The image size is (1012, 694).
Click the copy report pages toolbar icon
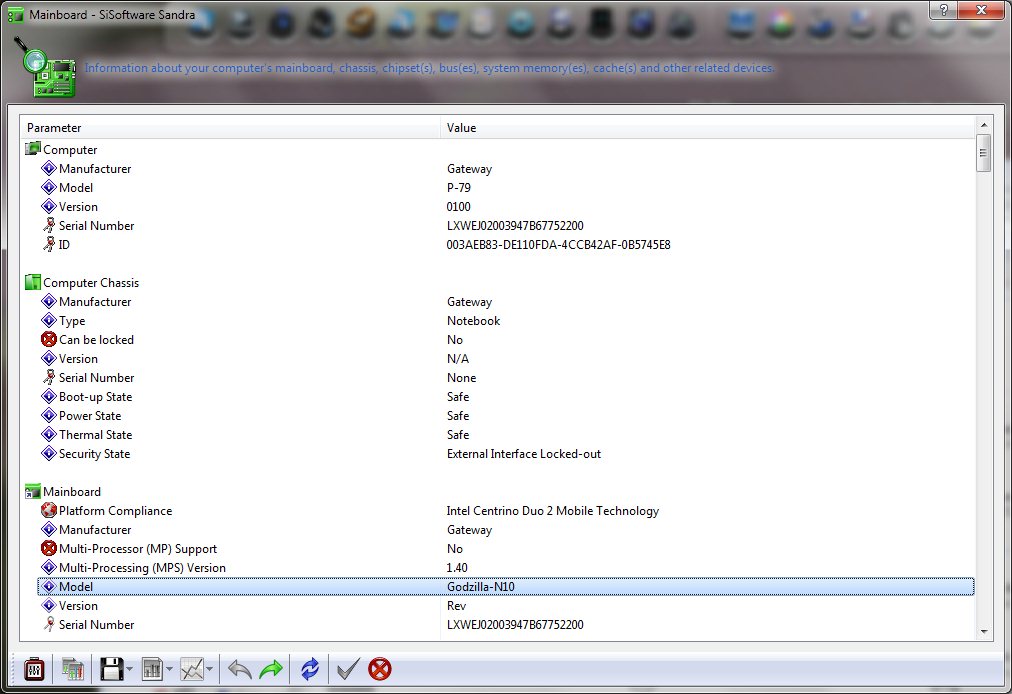(73, 669)
